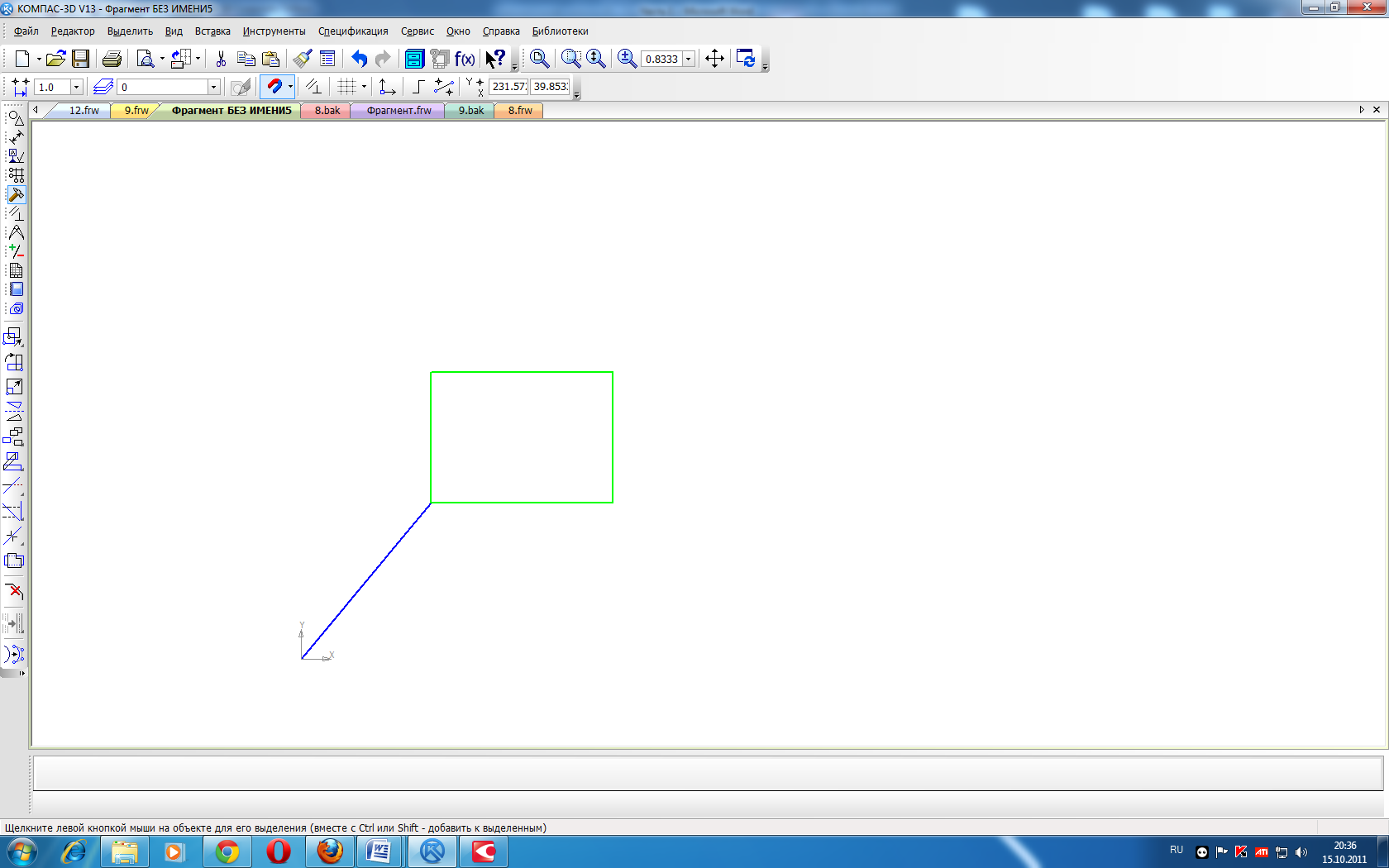Activate the What's This help cursor
The image size is (1389, 868).
click(495, 59)
